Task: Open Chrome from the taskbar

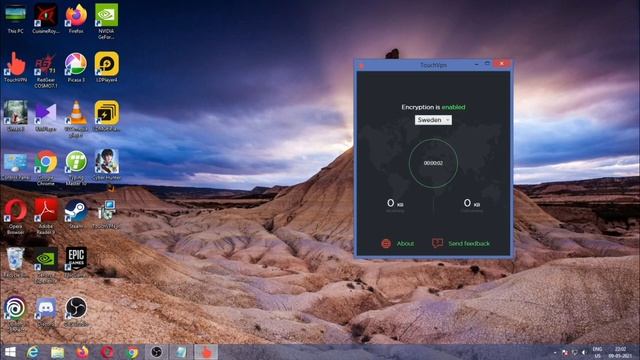Action: click(132, 352)
